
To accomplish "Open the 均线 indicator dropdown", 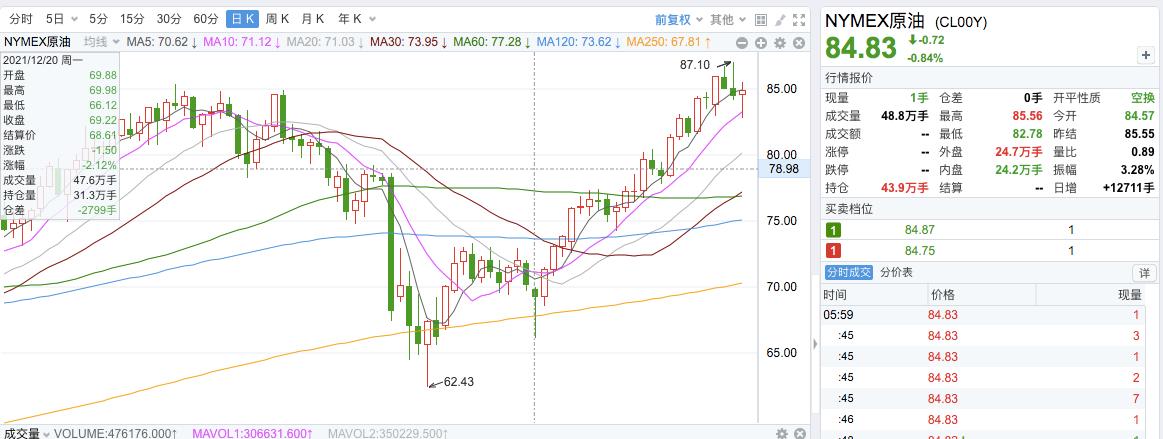I will [x=99, y=41].
